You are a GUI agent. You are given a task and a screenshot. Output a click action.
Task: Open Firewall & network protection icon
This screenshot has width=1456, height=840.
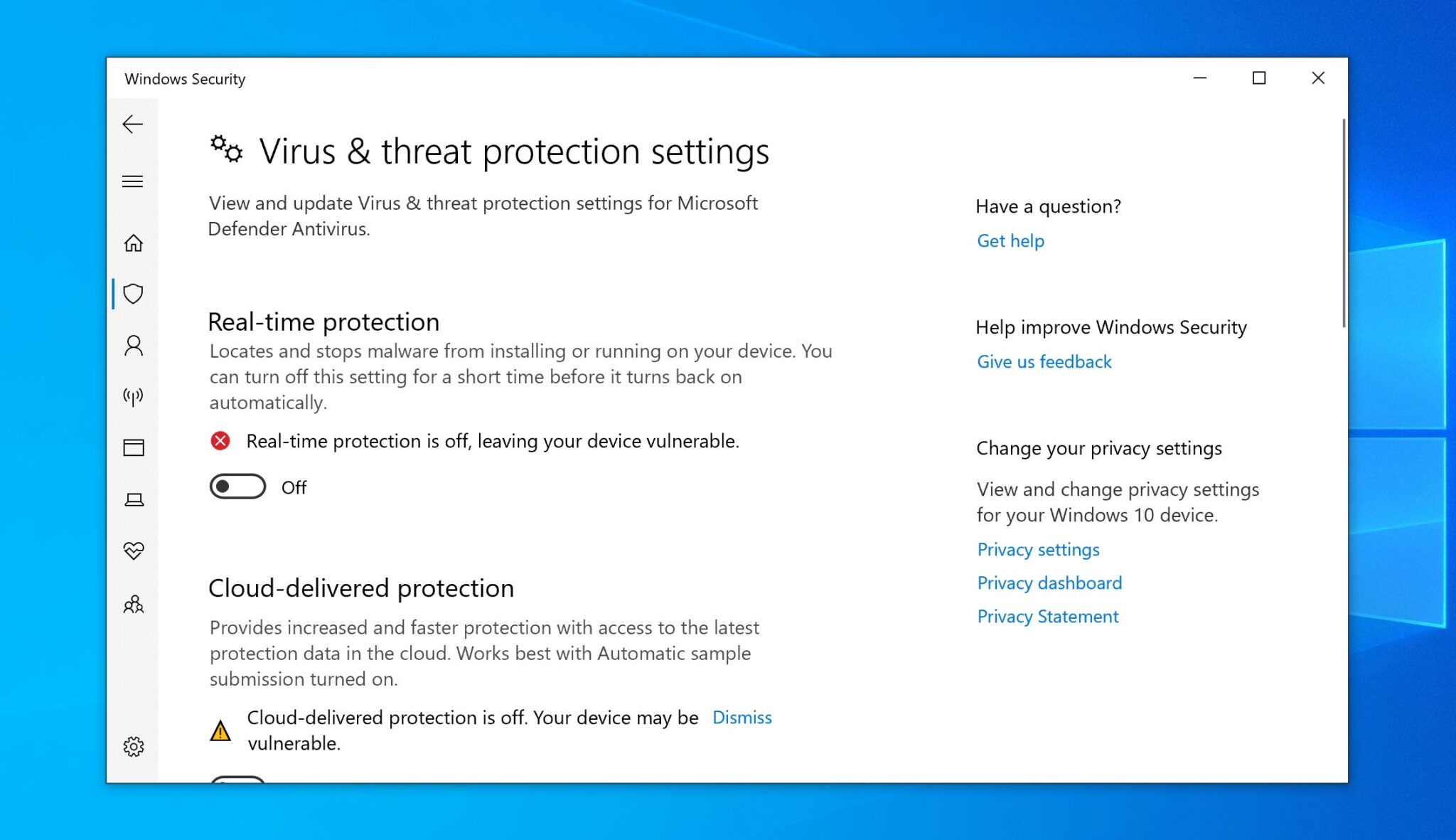pyautogui.click(x=133, y=397)
